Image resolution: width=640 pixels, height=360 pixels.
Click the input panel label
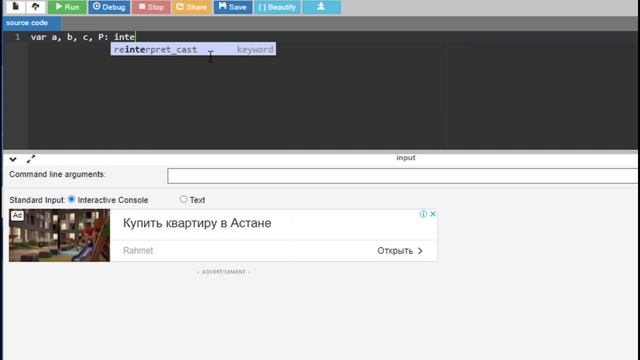point(406,158)
